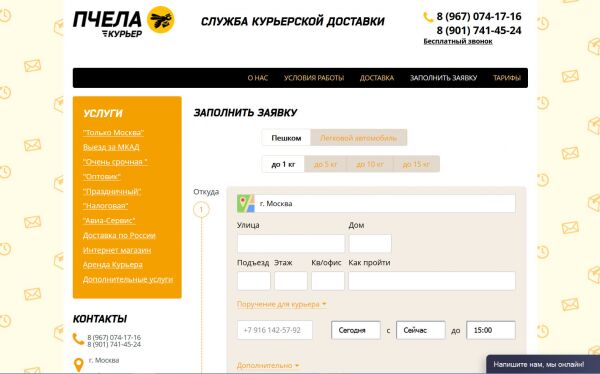Image resolution: width=600 pixels, height=374 pixels.
Task: Focus the Этаж input field
Action: pos(291,281)
